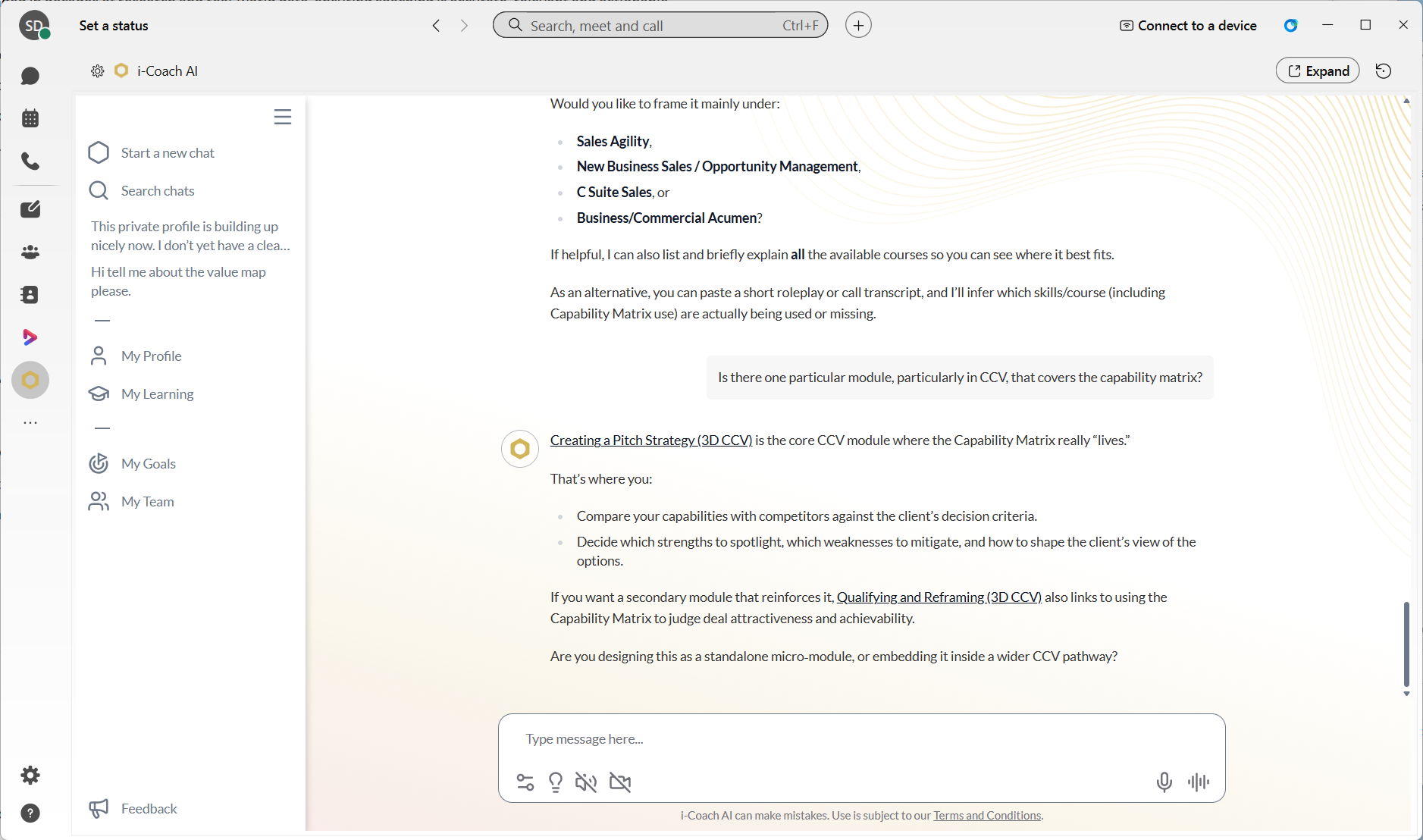Open the sidebar Settings gear
This screenshot has height=840, width=1423.
click(x=30, y=775)
